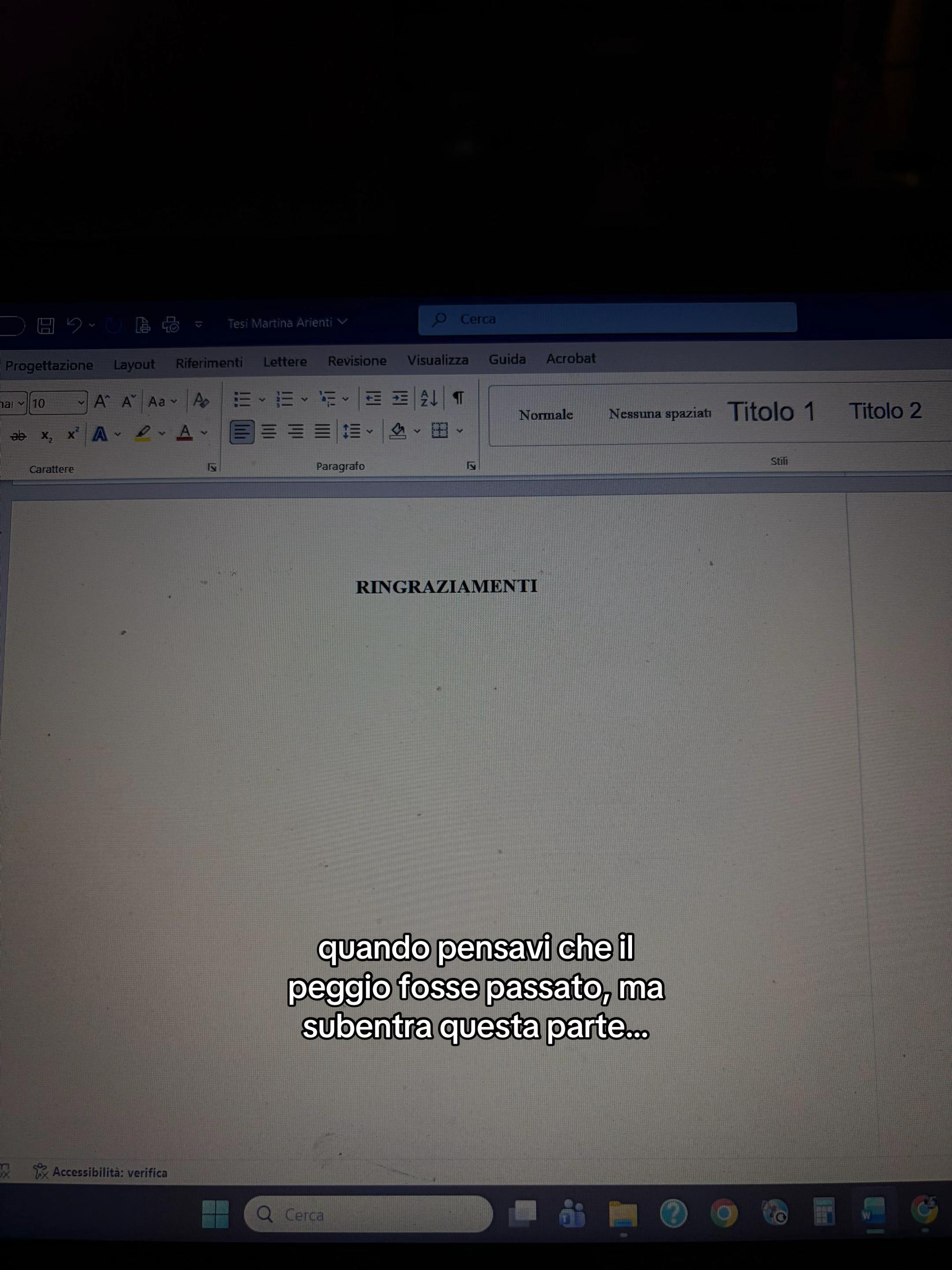Decrease font size with the A-down icon

pos(129,401)
